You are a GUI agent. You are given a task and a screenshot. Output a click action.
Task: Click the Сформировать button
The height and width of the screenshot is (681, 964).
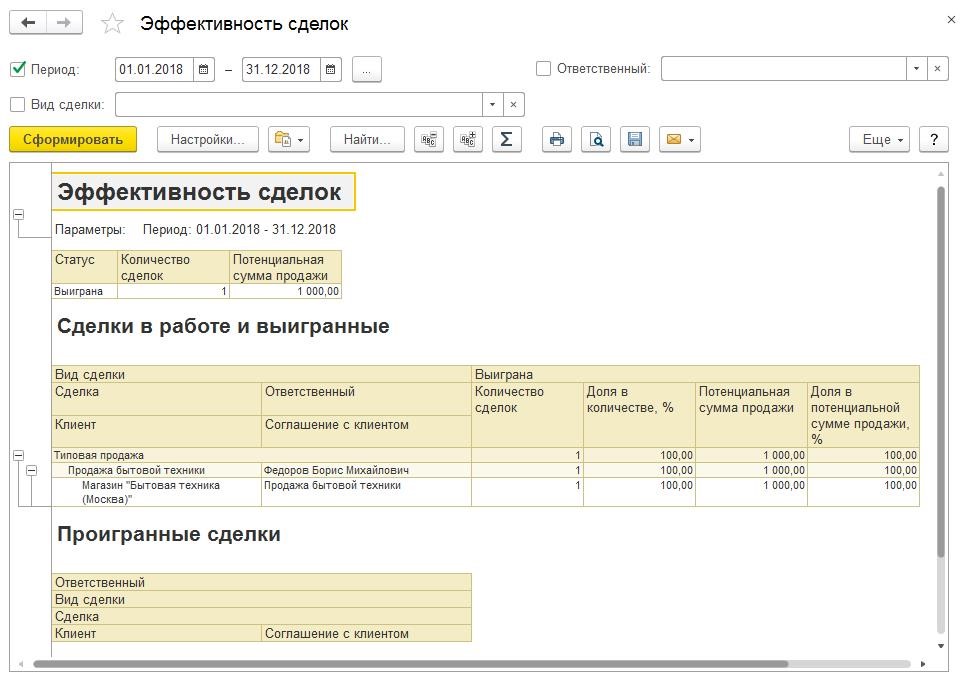(73, 140)
